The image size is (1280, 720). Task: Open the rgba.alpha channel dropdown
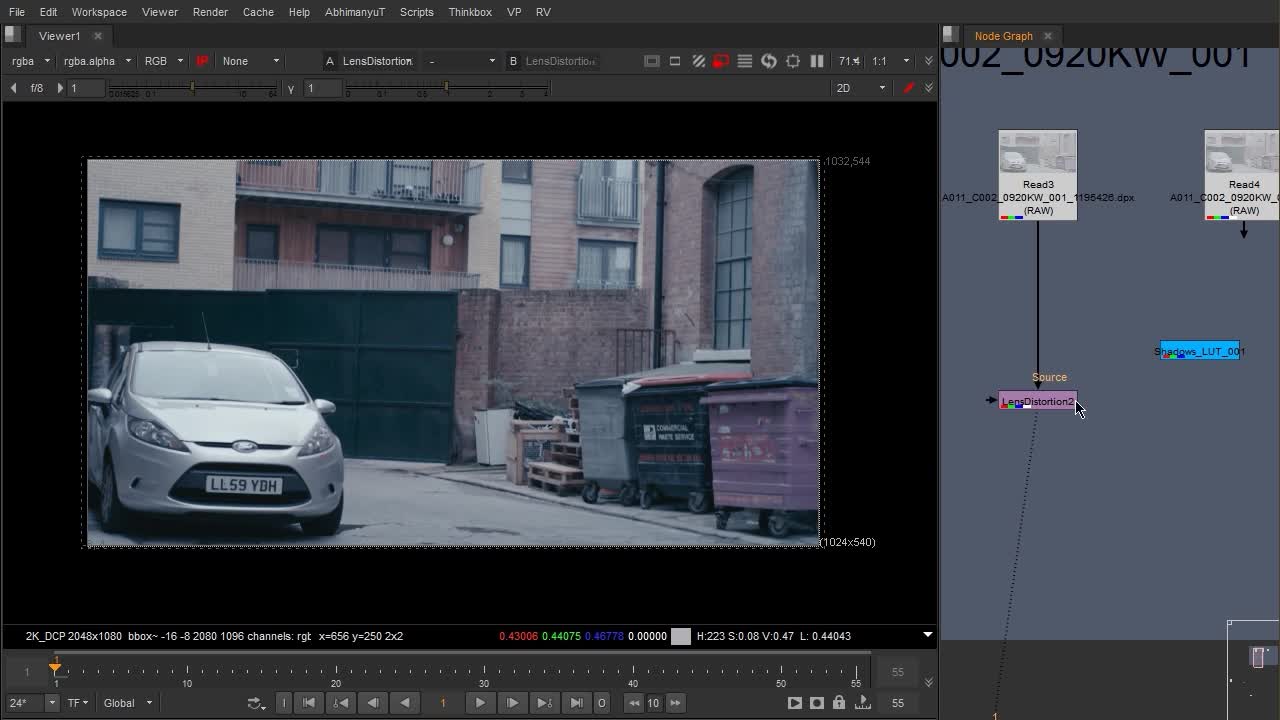97,61
